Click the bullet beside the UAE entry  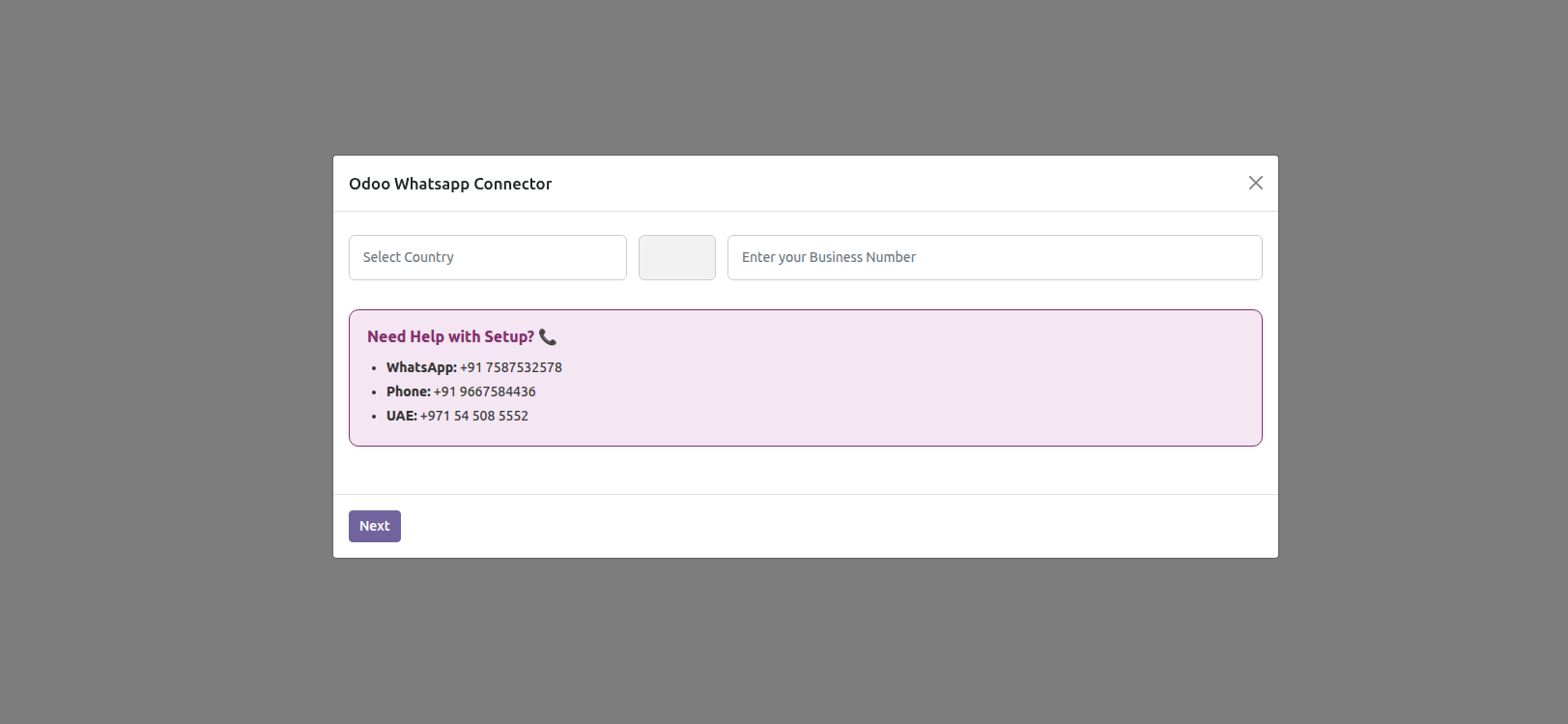pyautogui.click(x=374, y=417)
